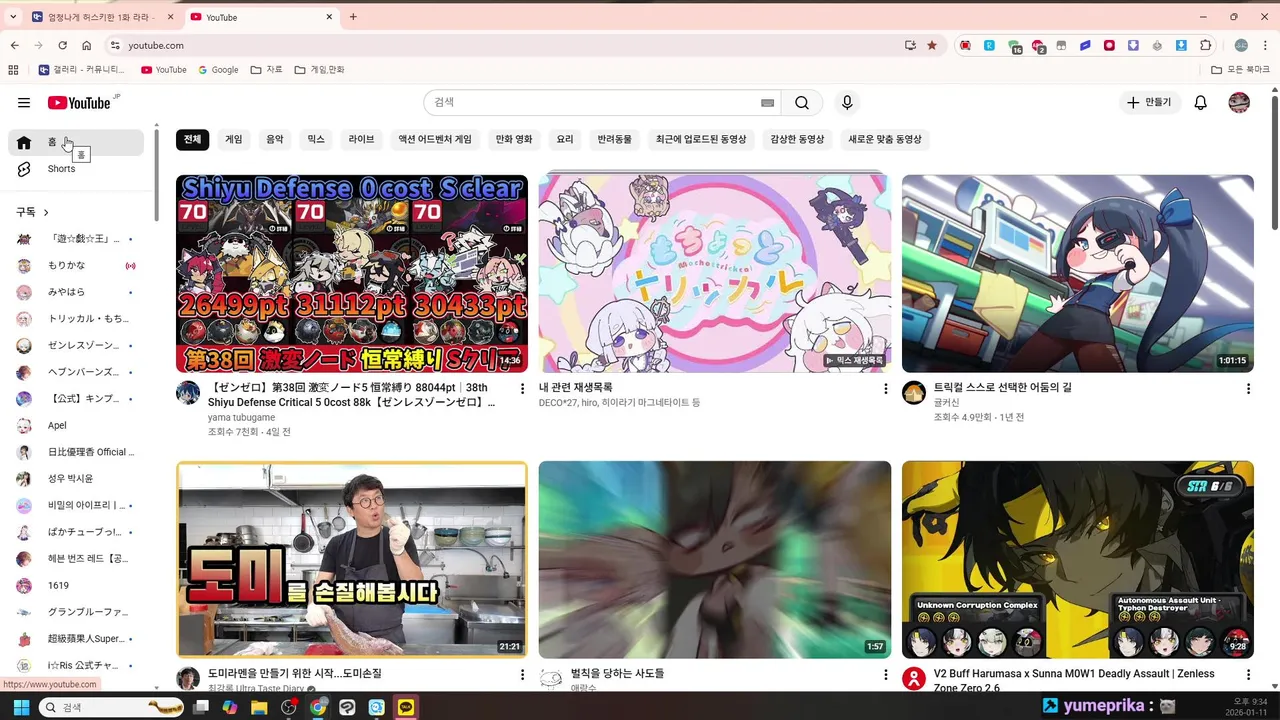Select the 게임 filter chip

[x=234, y=140]
